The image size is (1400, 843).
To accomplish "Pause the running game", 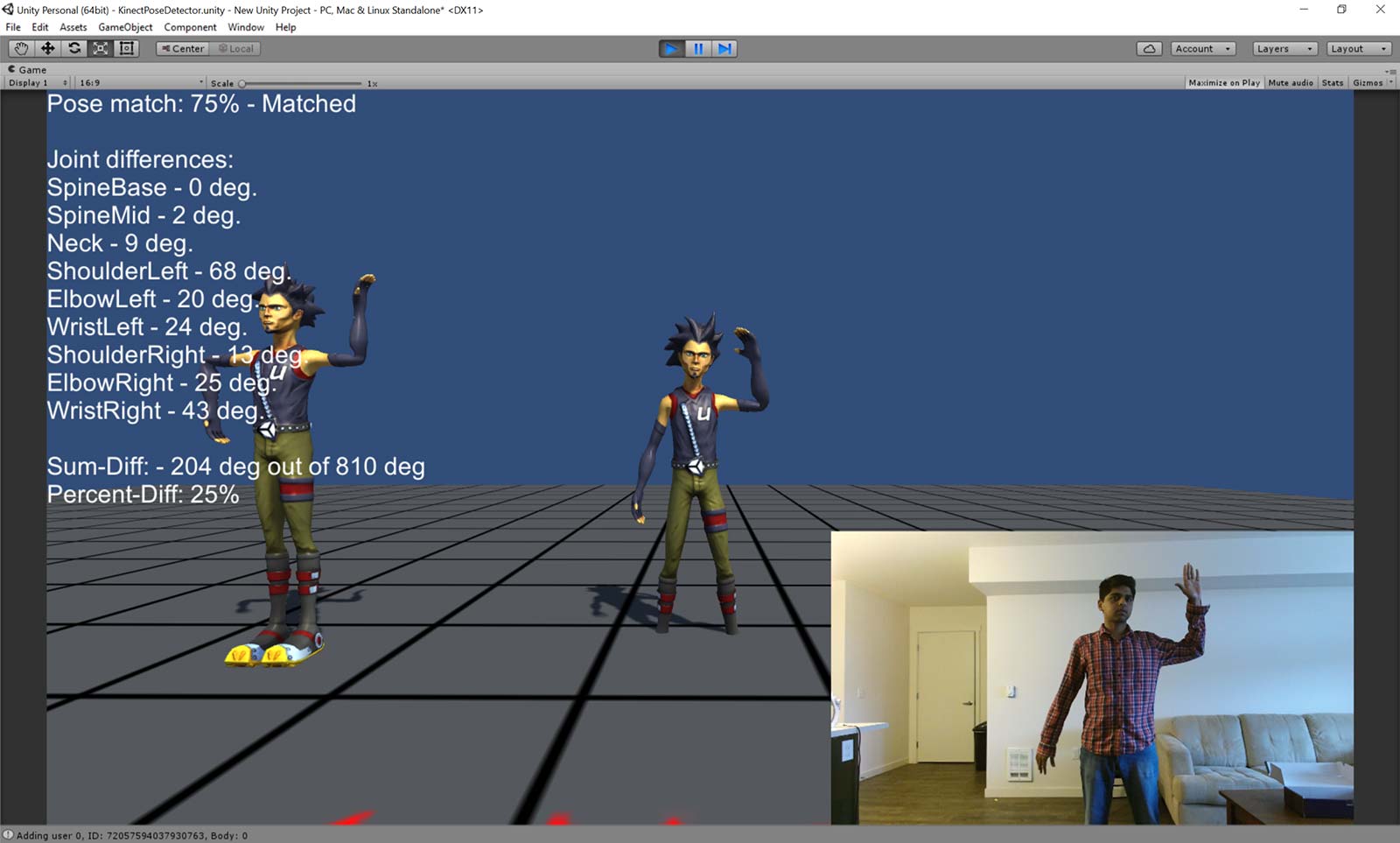I will pos(698,49).
